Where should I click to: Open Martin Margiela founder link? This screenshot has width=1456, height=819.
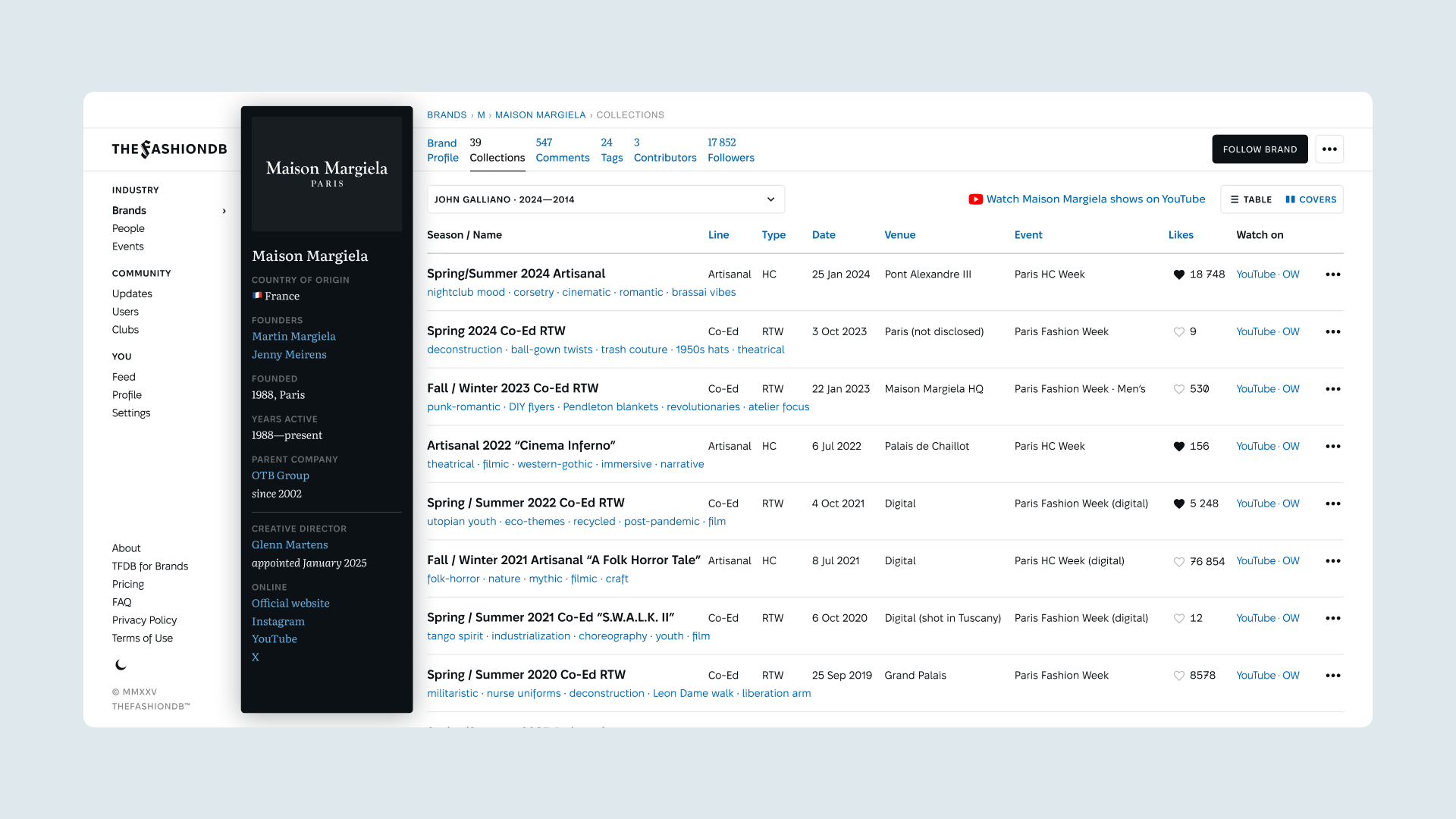pyautogui.click(x=293, y=337)
